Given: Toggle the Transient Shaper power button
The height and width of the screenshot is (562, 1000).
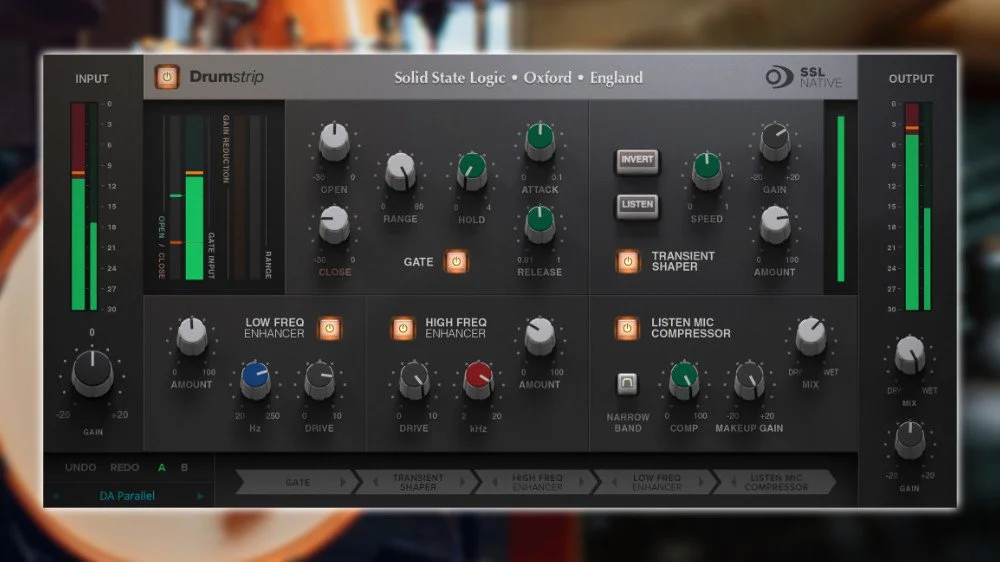Looking at the screenshot, I should click(628, 262).
